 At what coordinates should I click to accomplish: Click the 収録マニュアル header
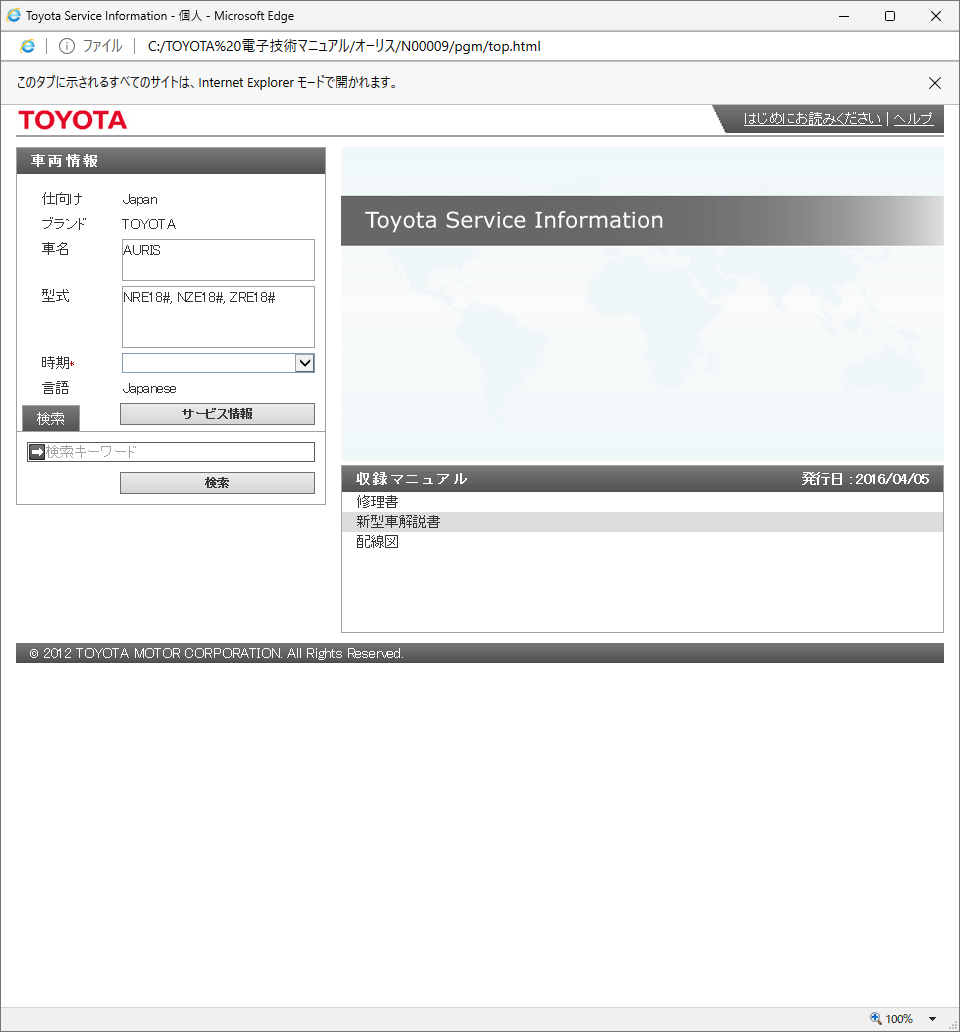pyautogui.click(x=412, y=479)
